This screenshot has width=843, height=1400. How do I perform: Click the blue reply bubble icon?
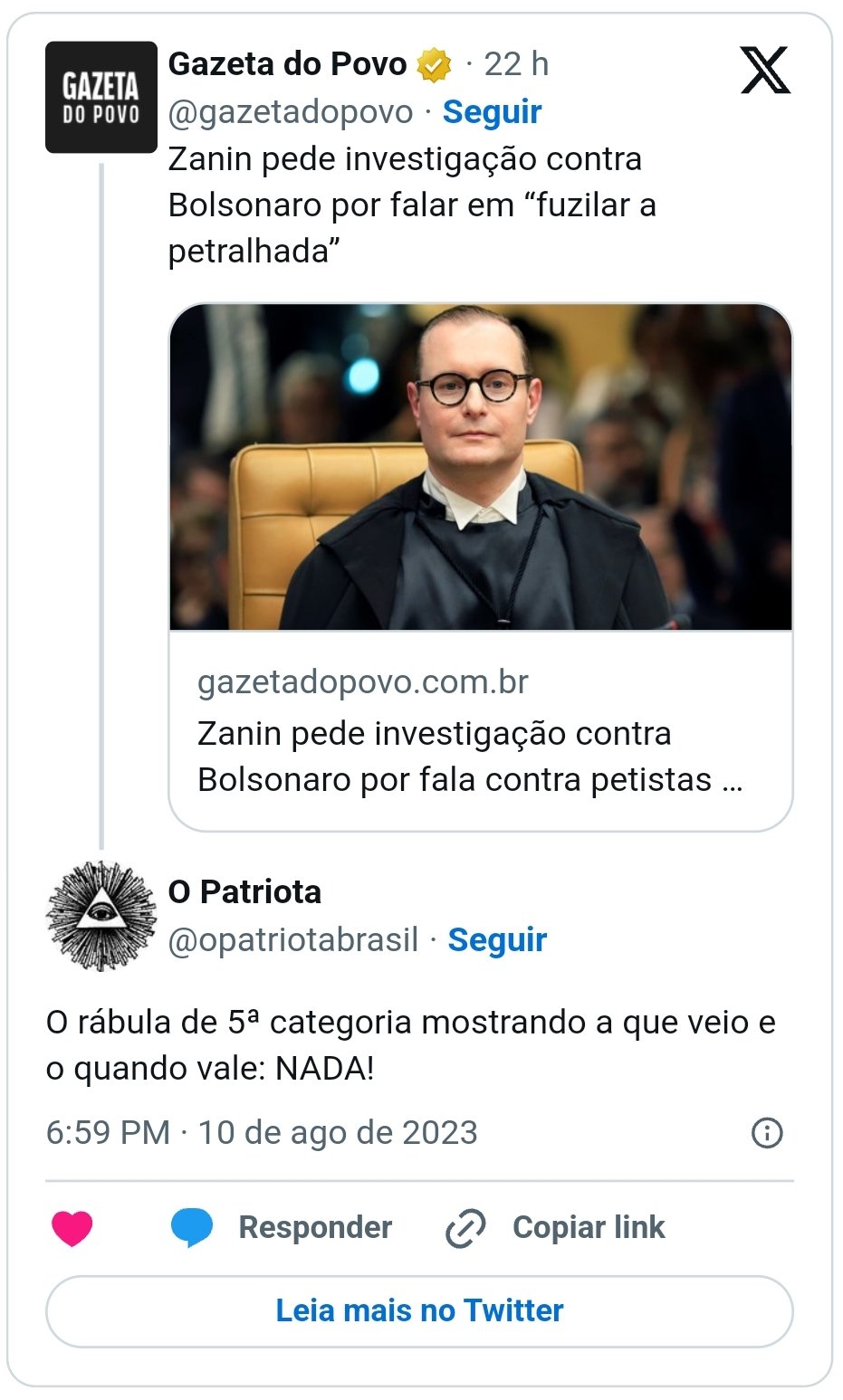(192, 1228)
